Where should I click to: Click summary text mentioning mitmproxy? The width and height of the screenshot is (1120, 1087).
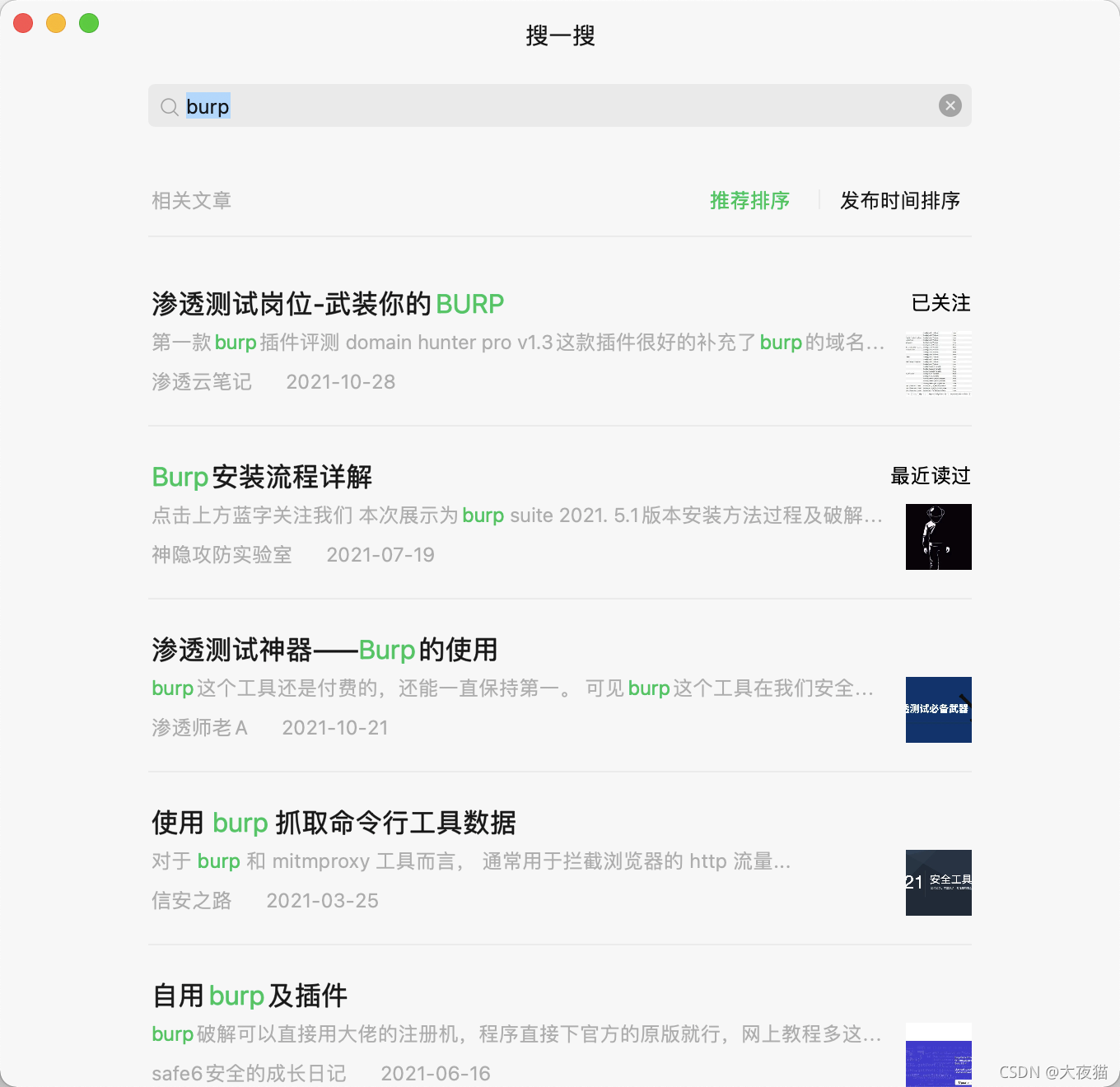(x=471, y=861)
